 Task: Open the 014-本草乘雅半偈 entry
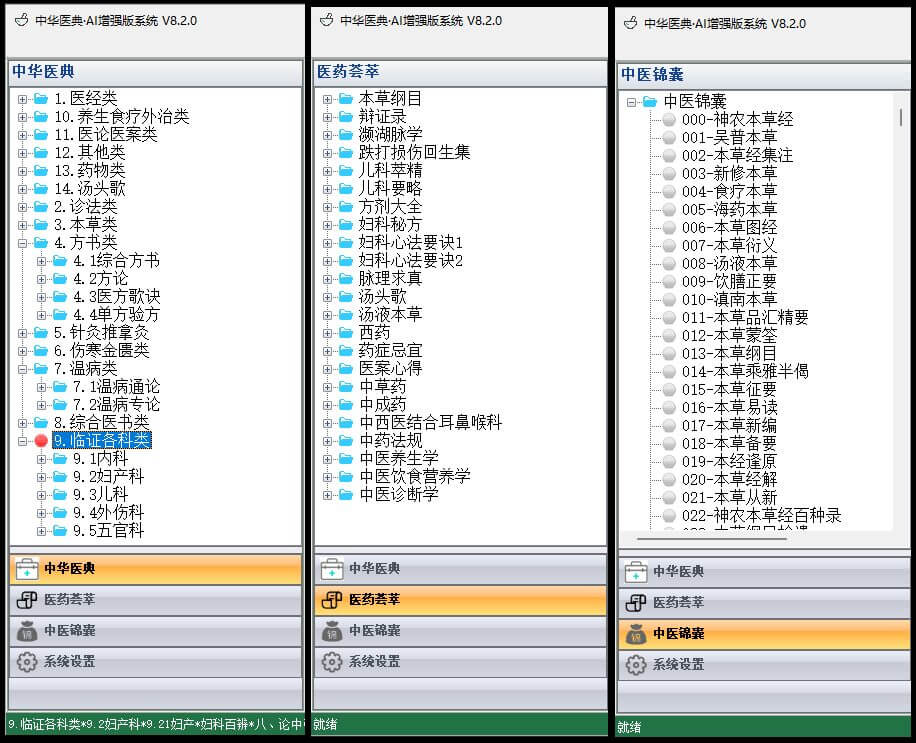click(745, 372)
